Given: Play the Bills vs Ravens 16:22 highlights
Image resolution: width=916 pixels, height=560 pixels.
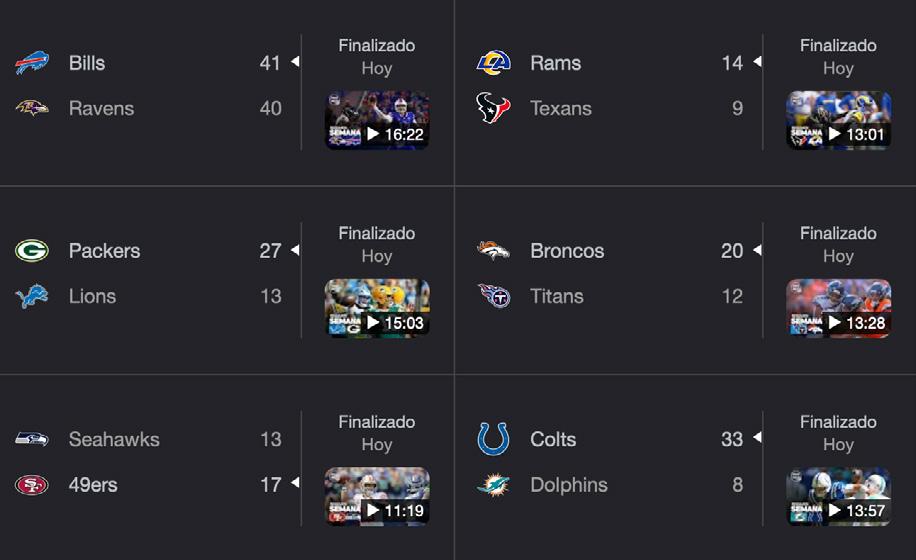Looking at the screenshot, I should pos(377,121).
